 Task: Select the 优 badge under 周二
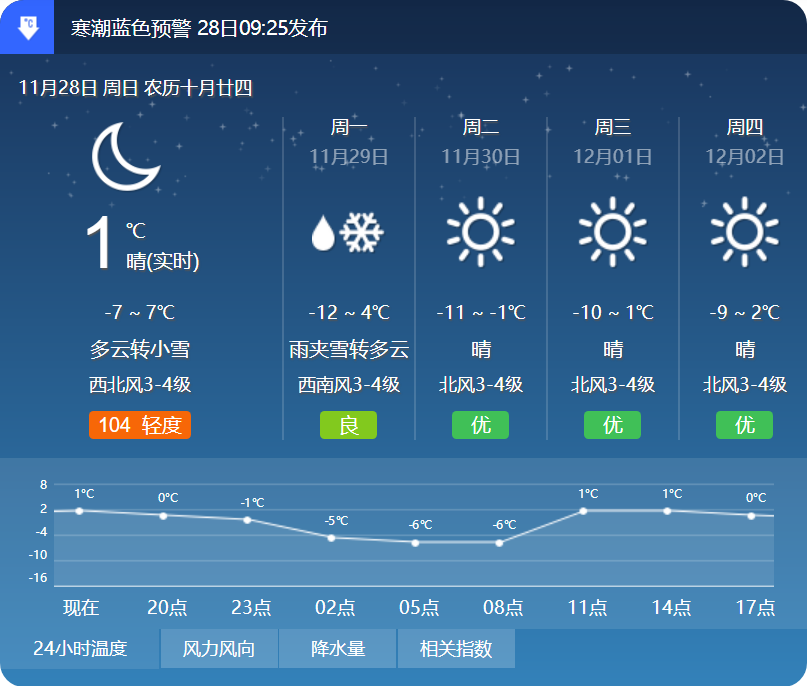[481, 425]
